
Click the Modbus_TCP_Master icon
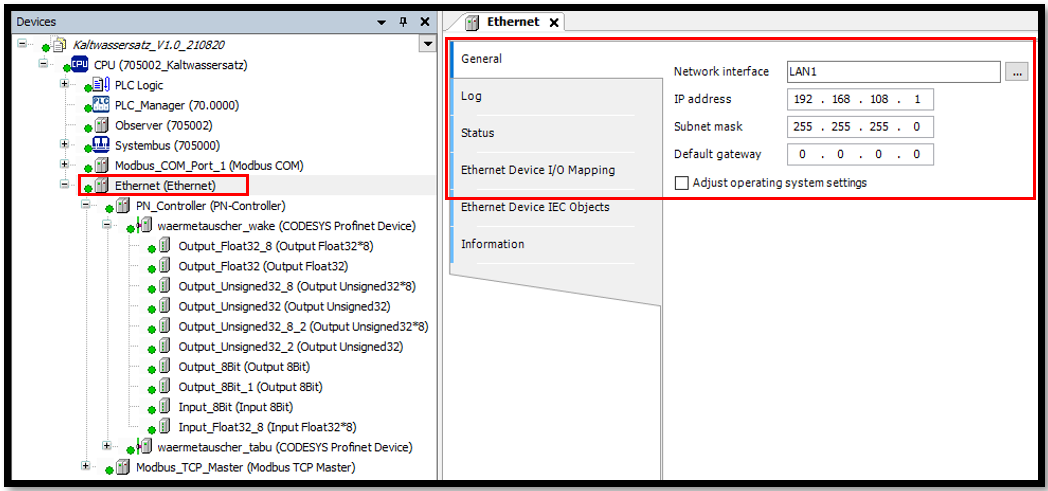tap(122, 467)
